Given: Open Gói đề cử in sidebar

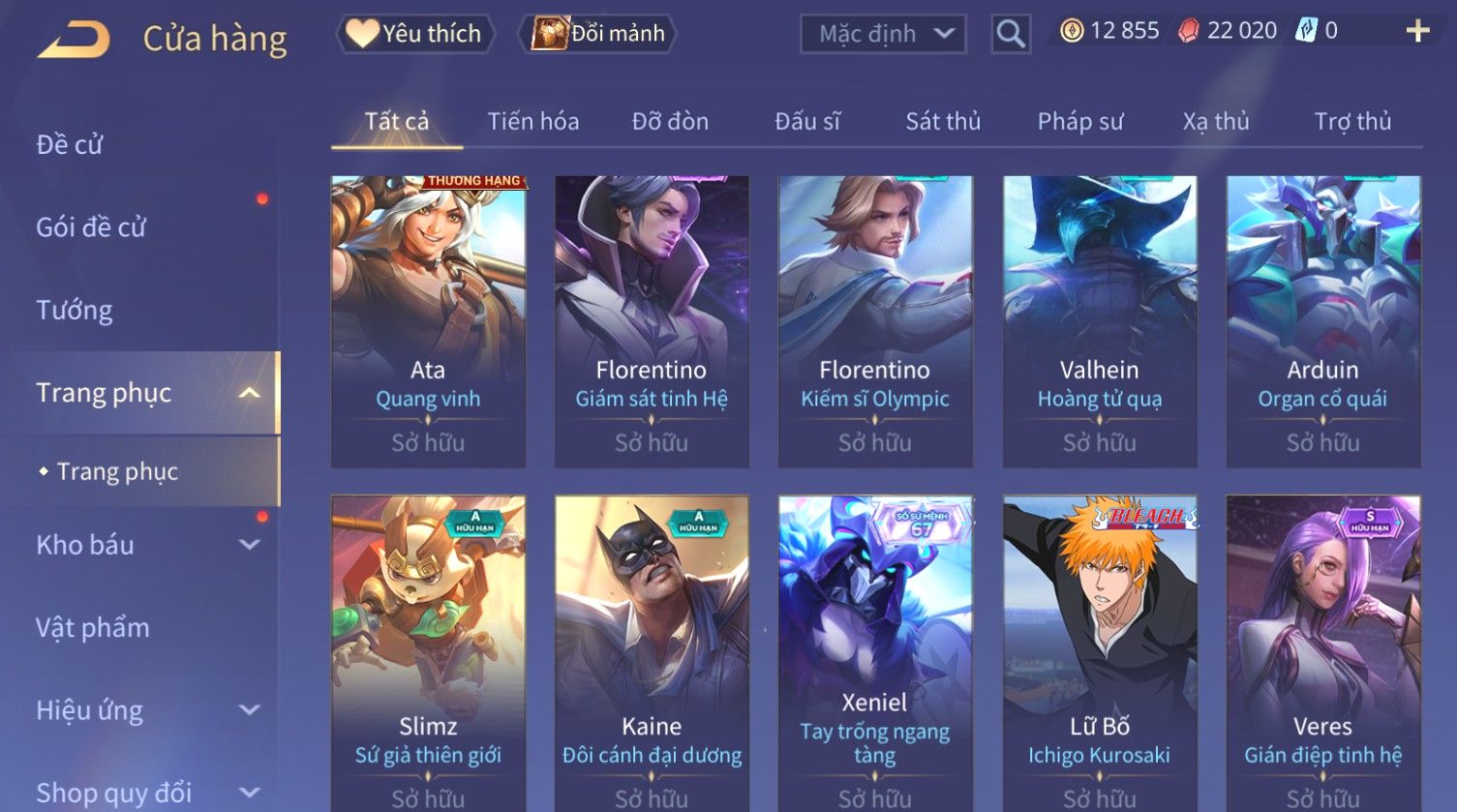Looking at the screenshot, I should point(91,227).
